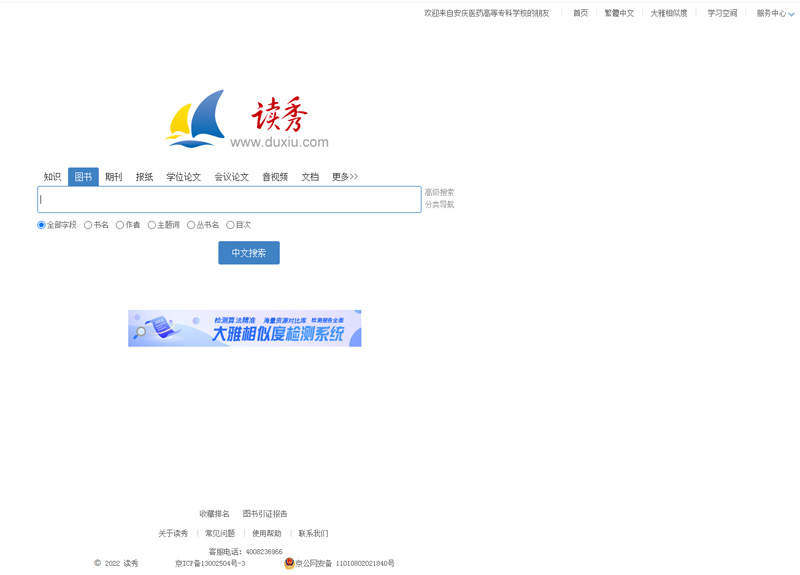
Task: Click the main search input box
Action: [x=229, y=199]
